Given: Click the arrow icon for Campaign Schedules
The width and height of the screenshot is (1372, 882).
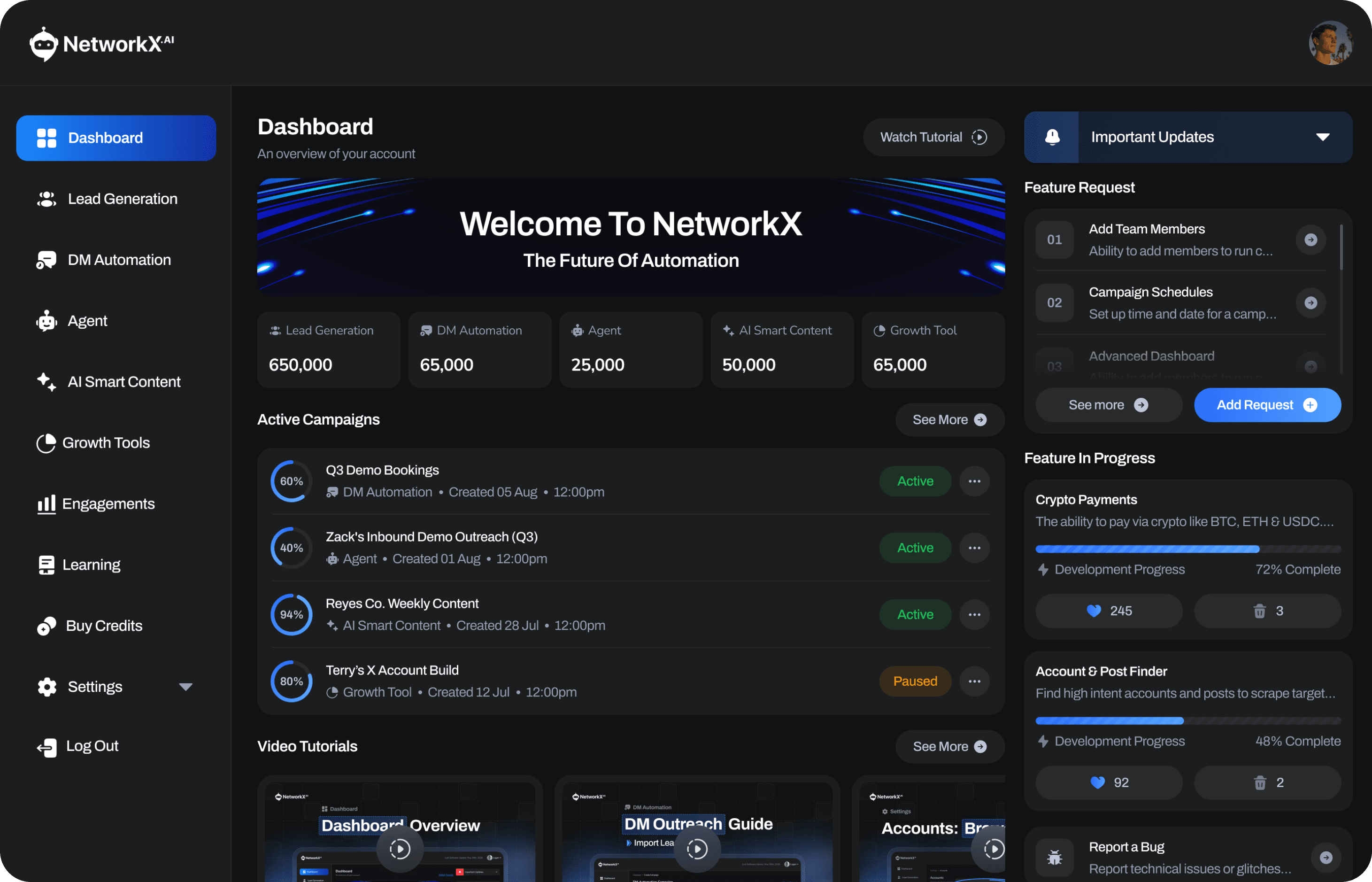Looking at the screenshot, I should tap(1310, 303).
